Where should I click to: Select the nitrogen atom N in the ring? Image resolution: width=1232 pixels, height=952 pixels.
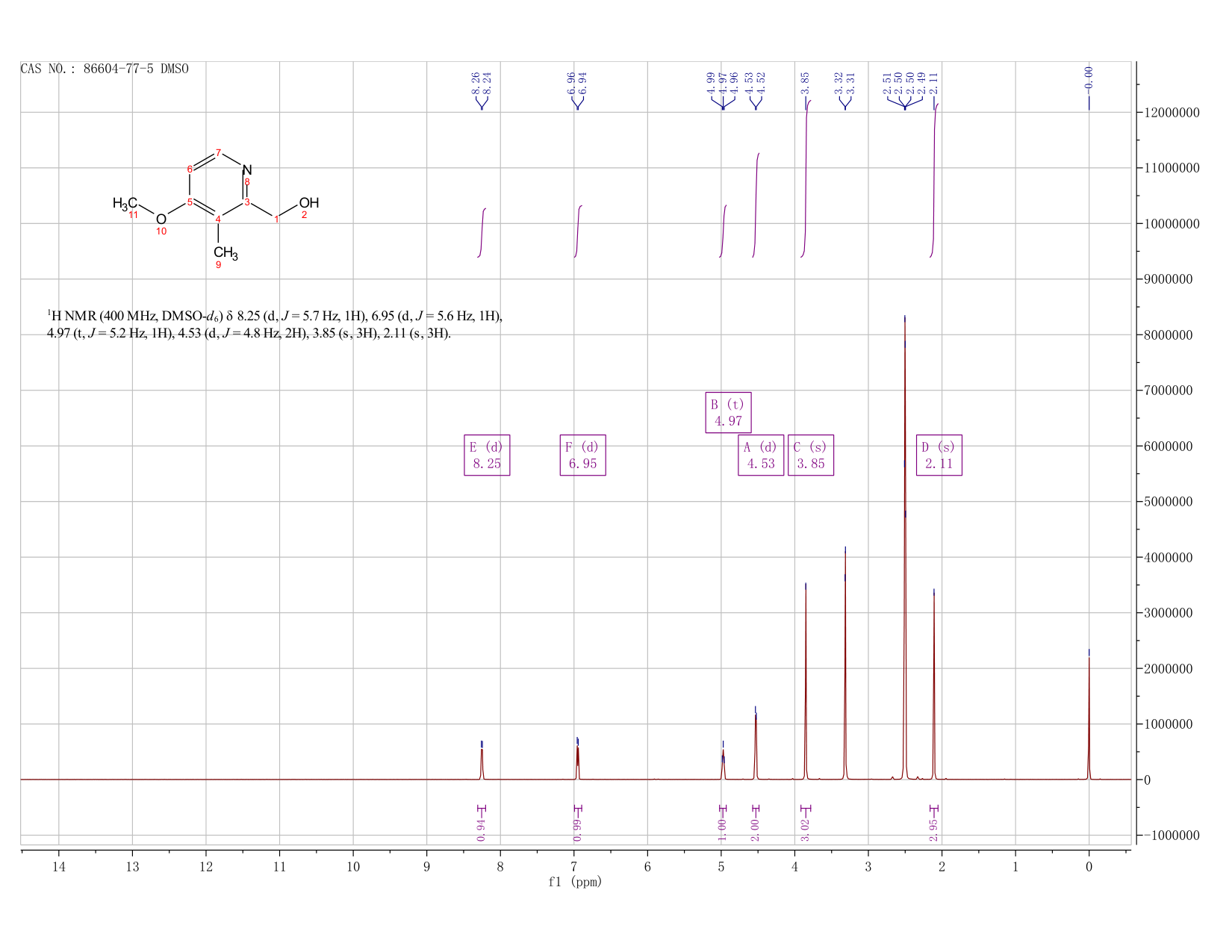247,170
